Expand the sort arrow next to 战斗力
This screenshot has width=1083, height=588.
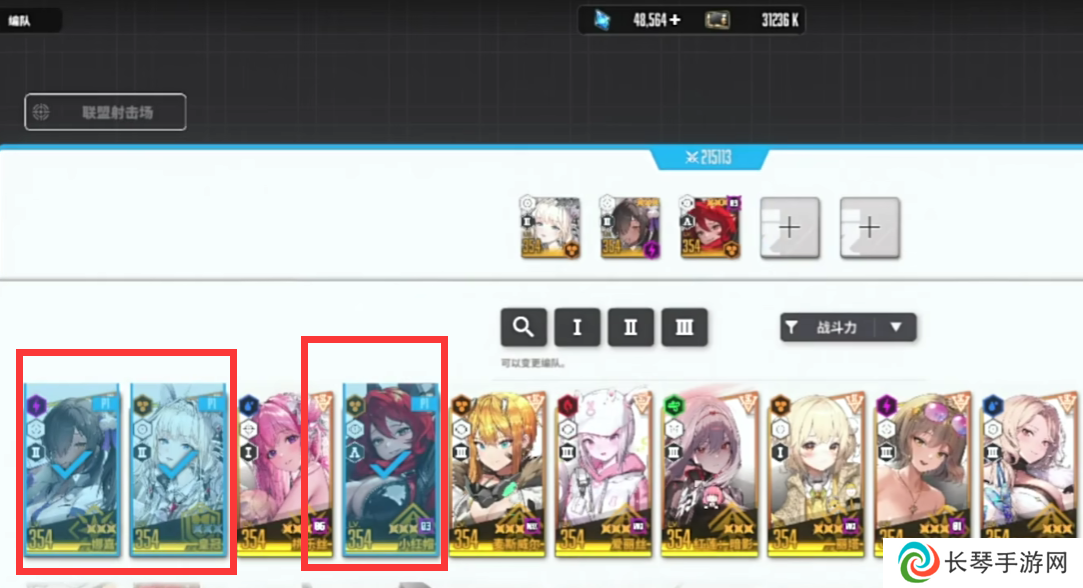pyautogui.click(x=896, y=327)
